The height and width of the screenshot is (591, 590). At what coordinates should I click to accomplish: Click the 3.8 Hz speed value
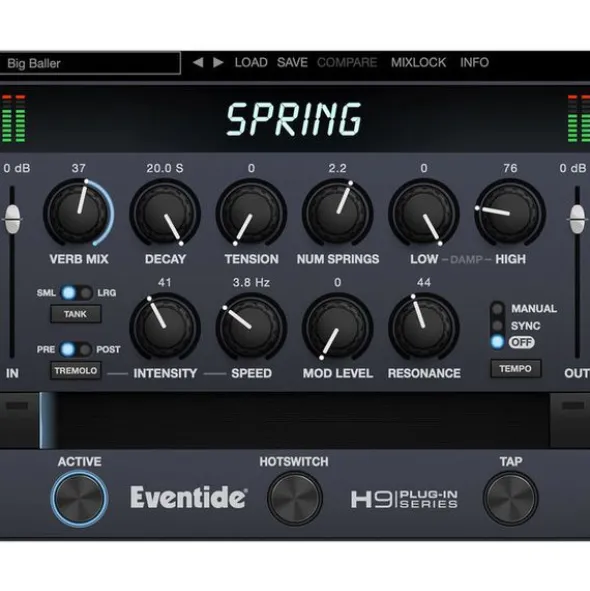click(251, 282)
